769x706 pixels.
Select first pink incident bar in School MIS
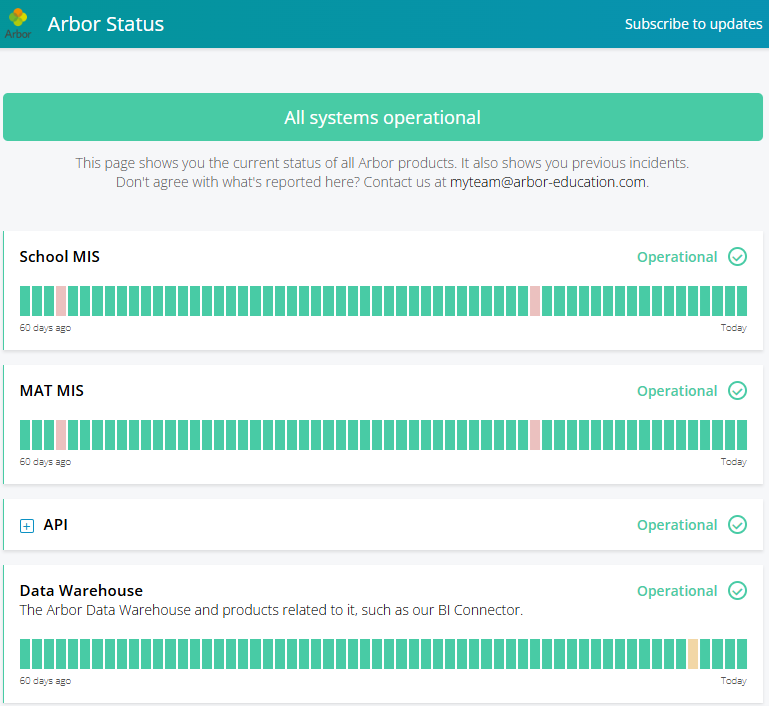point(61,301)
